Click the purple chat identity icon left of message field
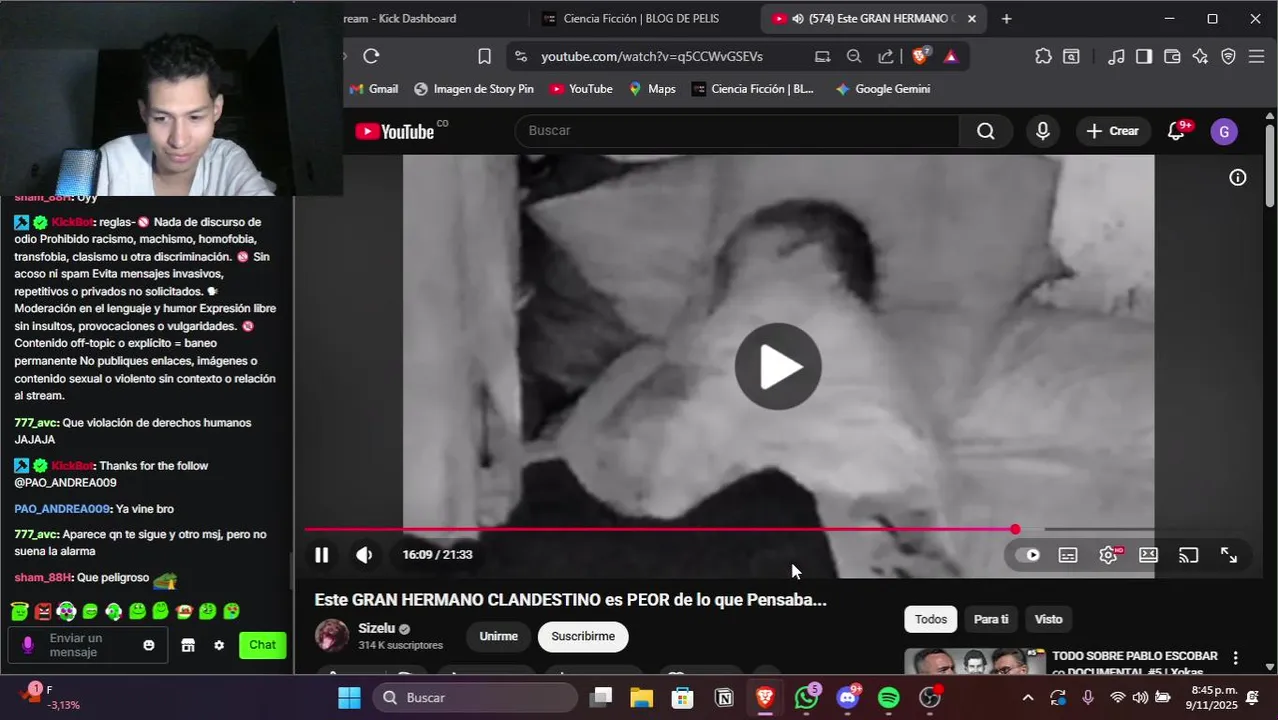 [x=27, y=645]
